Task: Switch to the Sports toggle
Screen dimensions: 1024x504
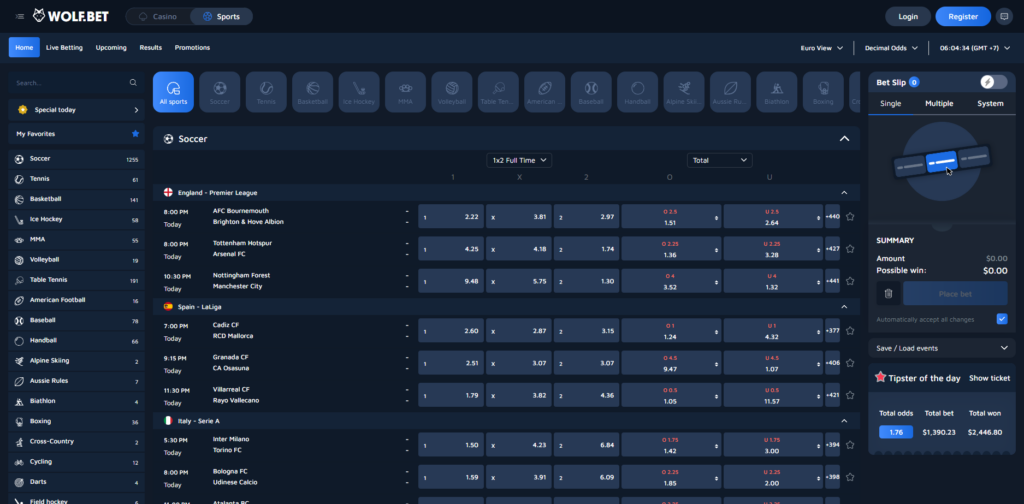Action: point(221,16)
